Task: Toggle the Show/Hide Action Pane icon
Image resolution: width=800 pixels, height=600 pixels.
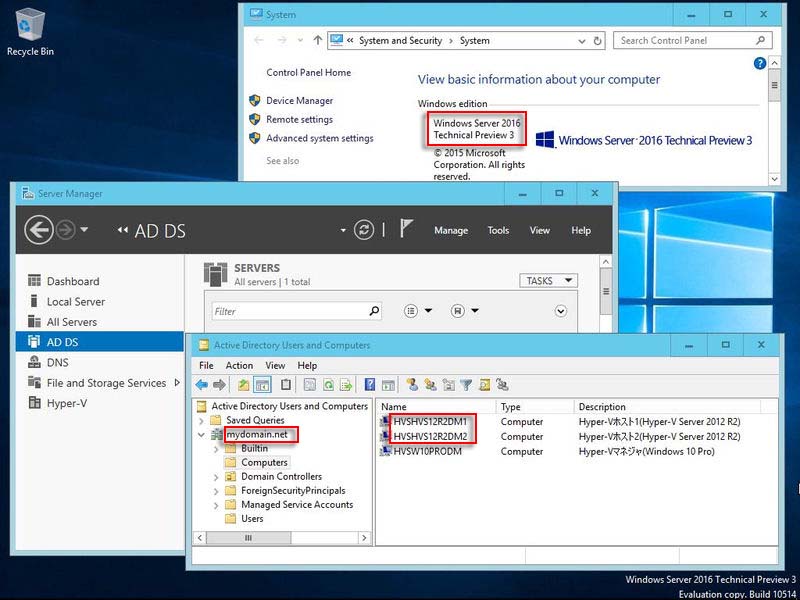Action: tap(388, 385)
